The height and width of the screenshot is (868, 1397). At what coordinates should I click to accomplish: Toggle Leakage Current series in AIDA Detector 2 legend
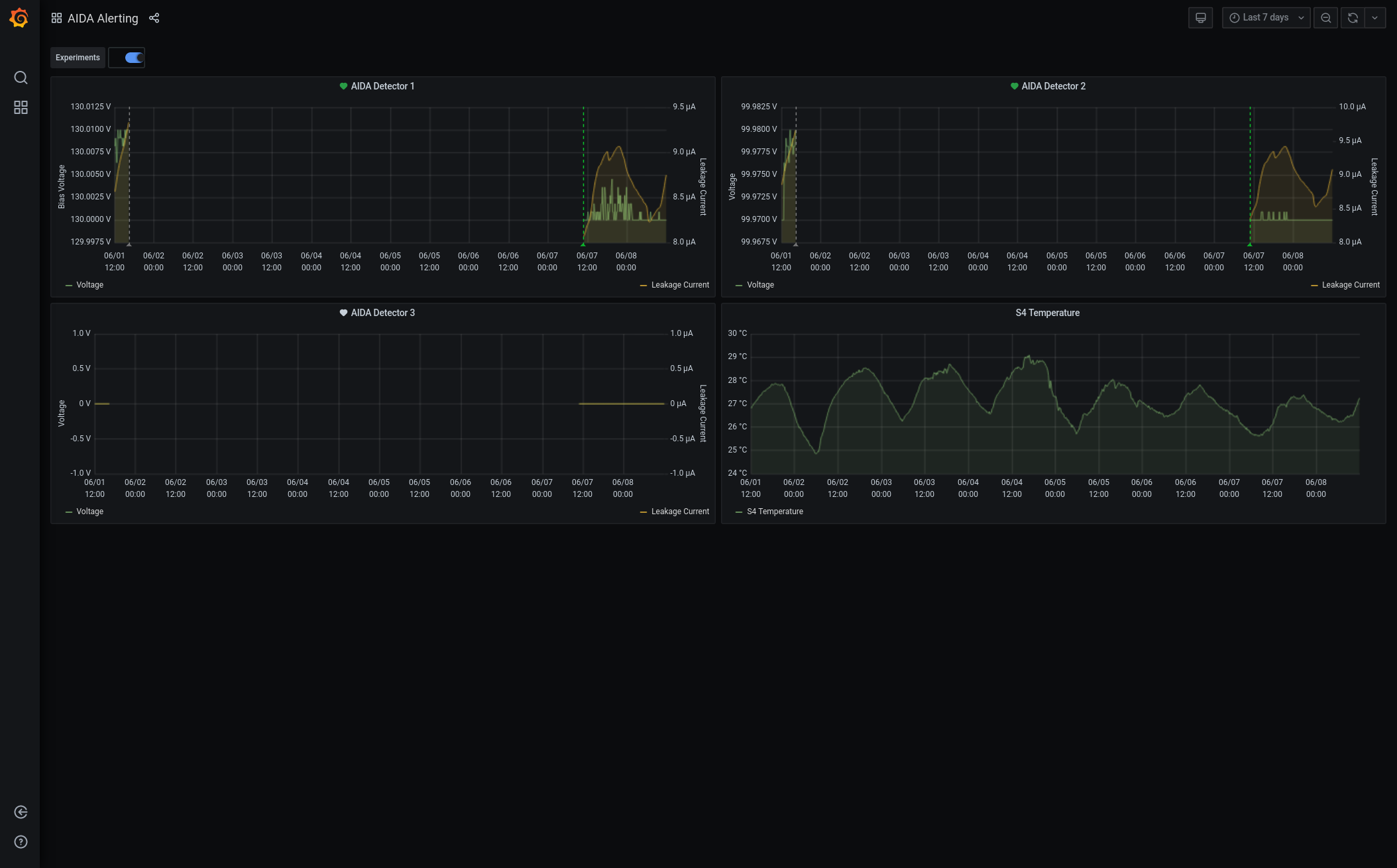(1350, 285)
